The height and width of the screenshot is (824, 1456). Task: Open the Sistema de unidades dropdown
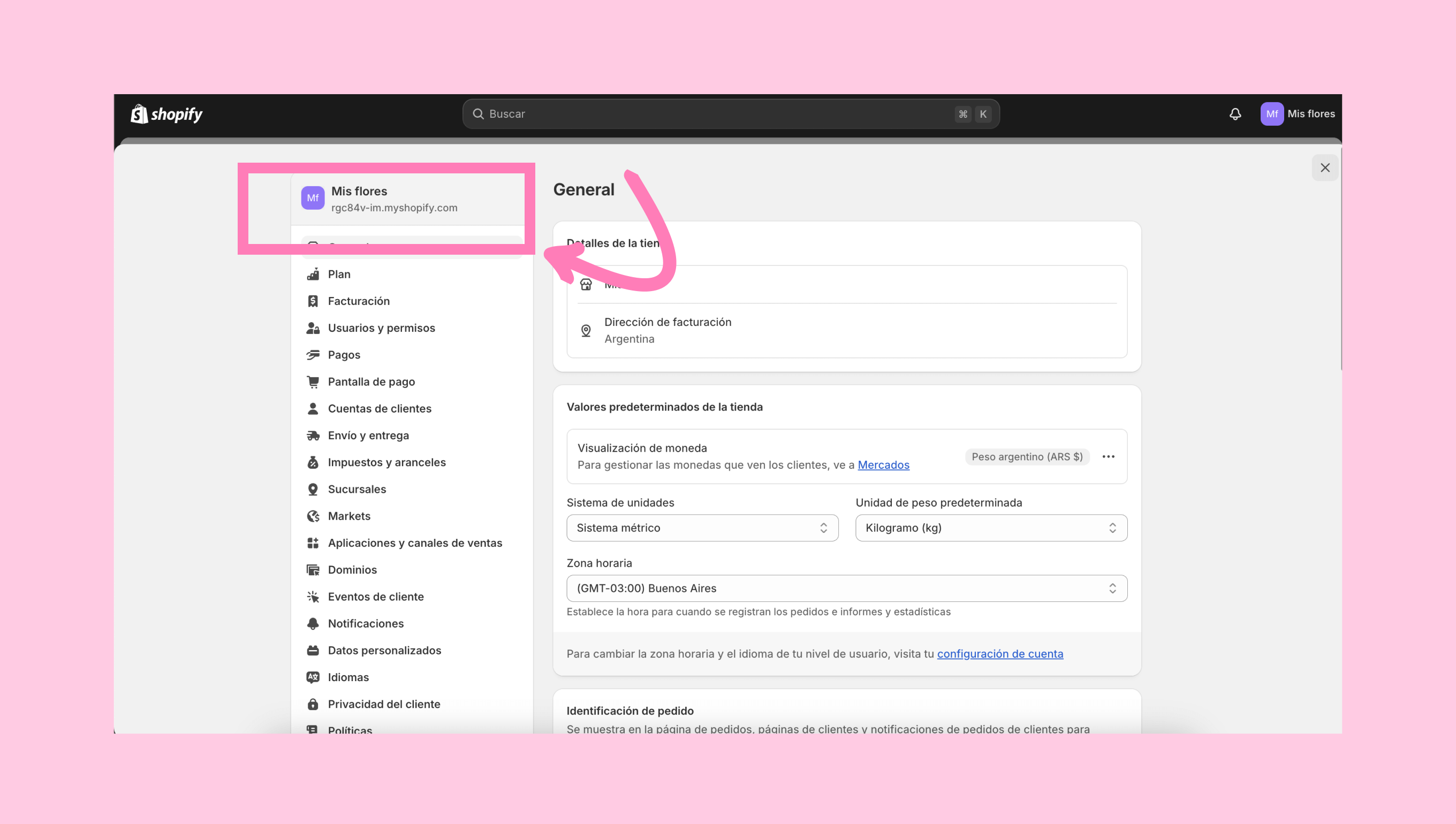tap(702, 528)
